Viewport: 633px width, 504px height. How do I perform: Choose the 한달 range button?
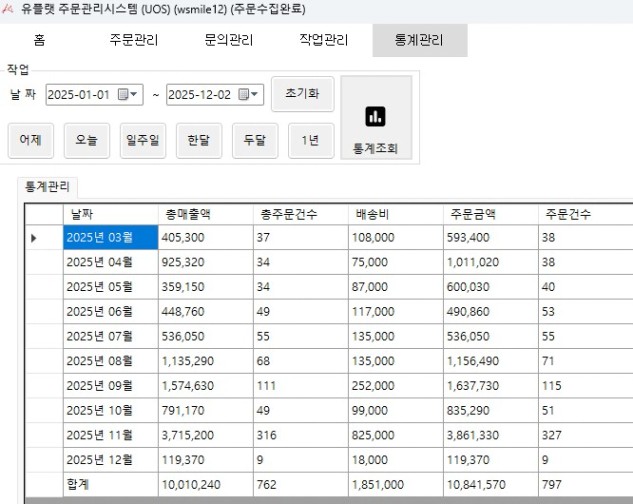pyautogui.click(x=198, y=141)
